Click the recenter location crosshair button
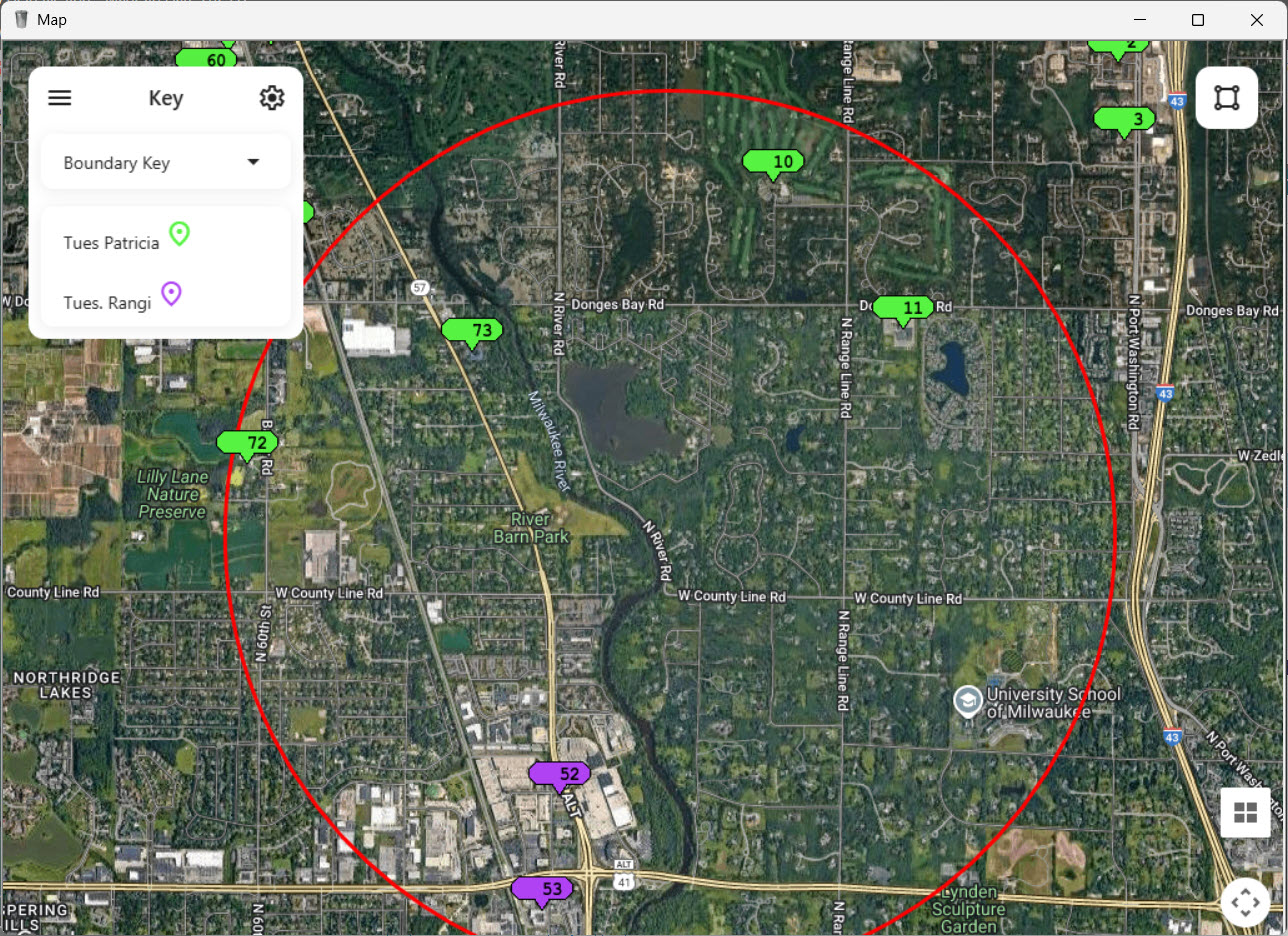Viewport: 1288px width, 936px height. click(1245, 903)
